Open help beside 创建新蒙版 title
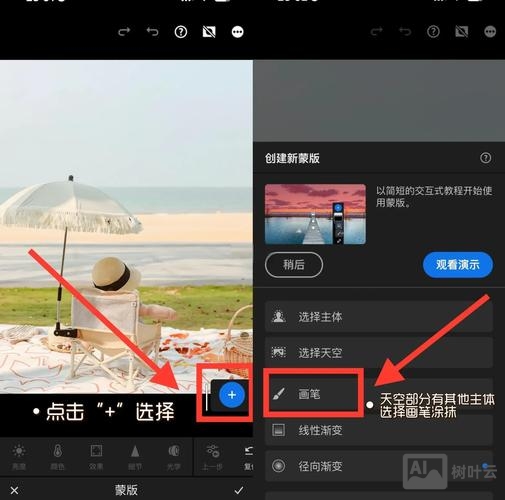Screen dimensions: 505x500 (485, 158)
